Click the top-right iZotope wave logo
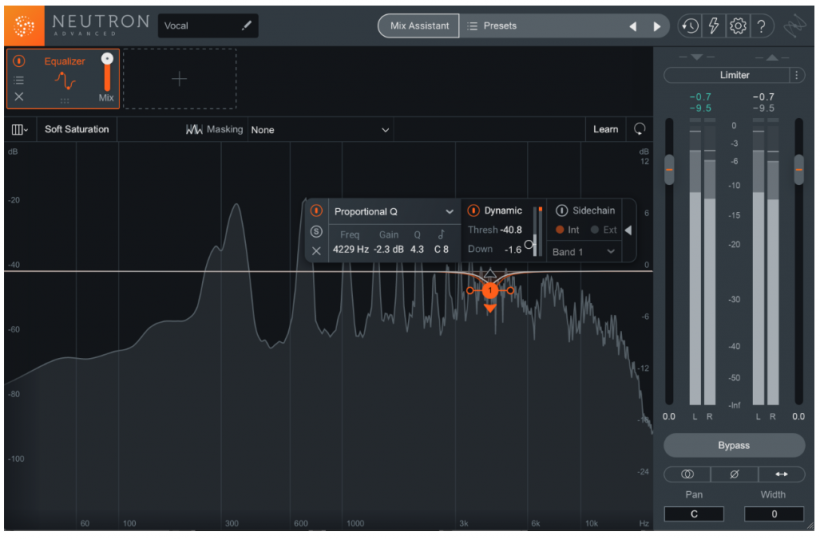This screenshot has width=820, height=539. (x=794, y=26)
